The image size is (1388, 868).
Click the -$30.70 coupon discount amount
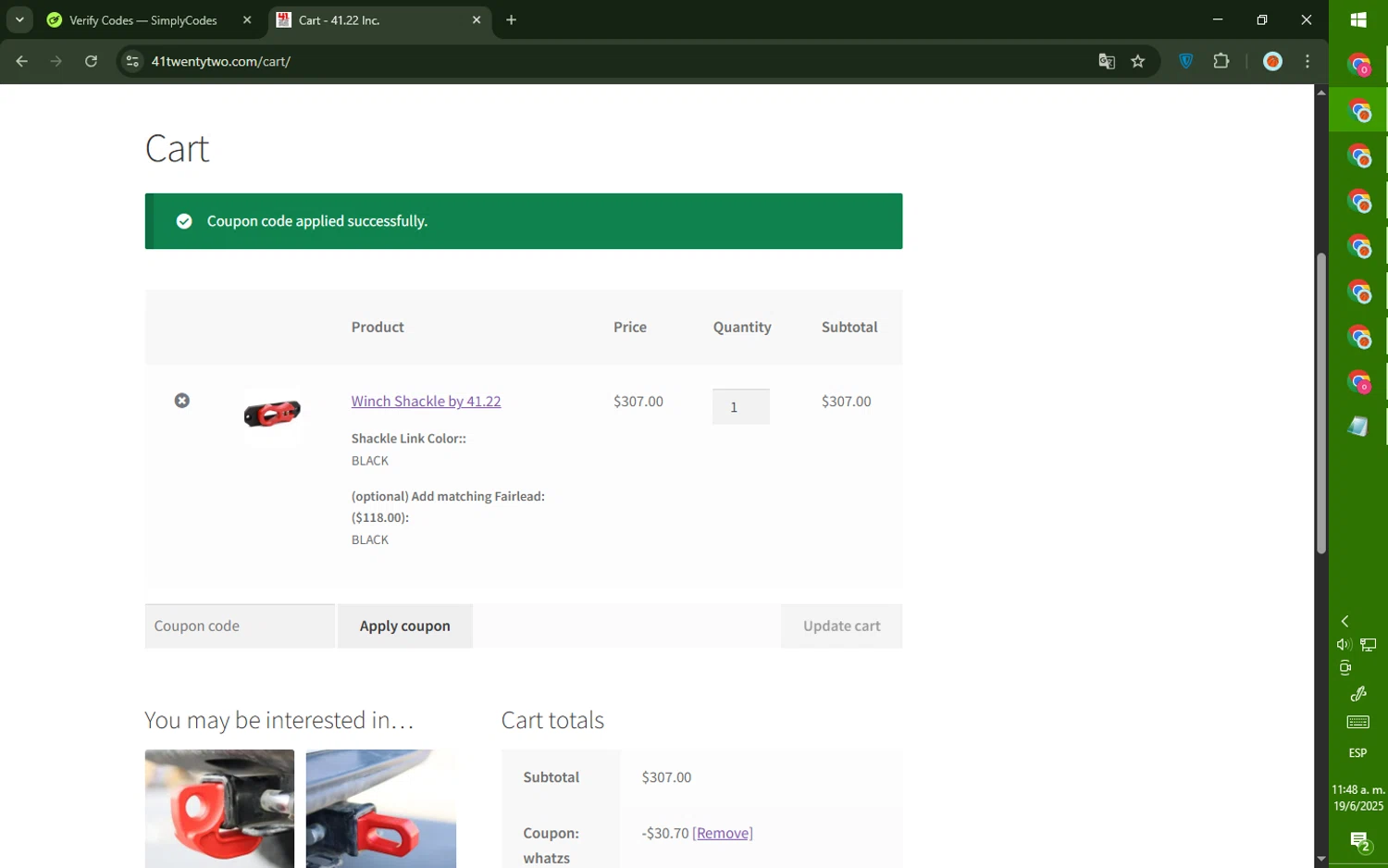click(x=665, y=834)
